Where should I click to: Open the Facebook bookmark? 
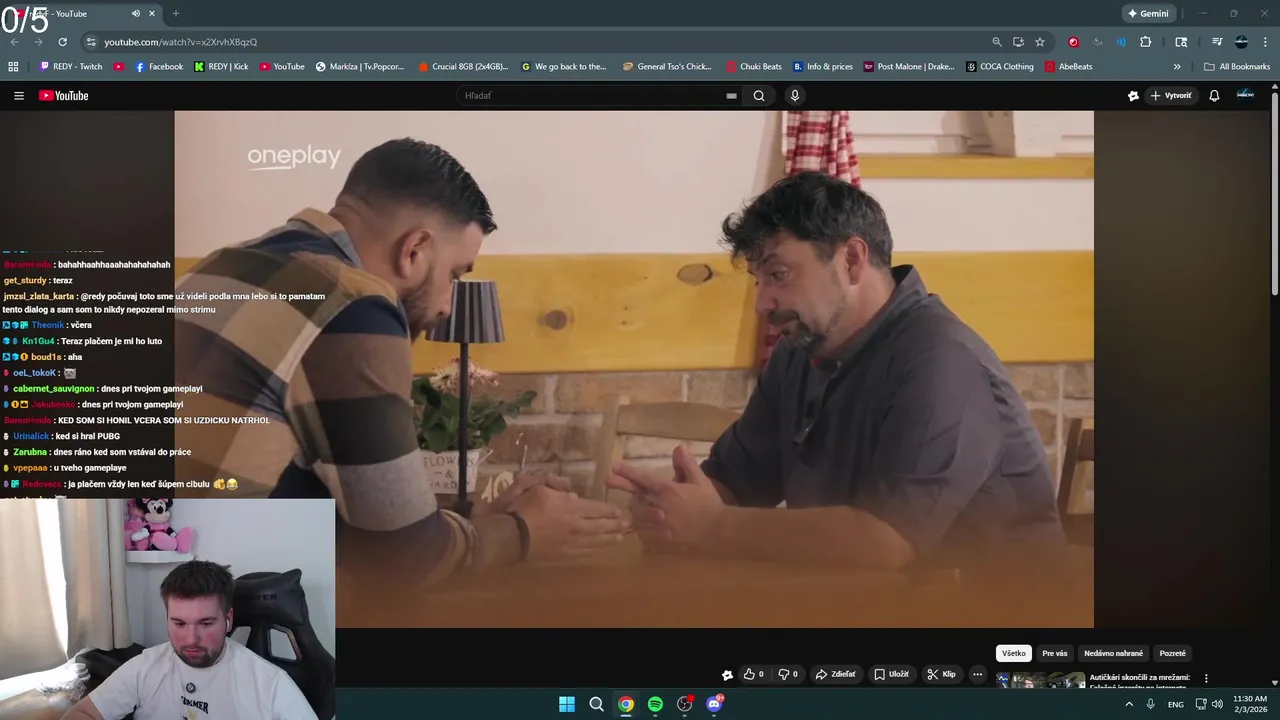pos(159,67)
